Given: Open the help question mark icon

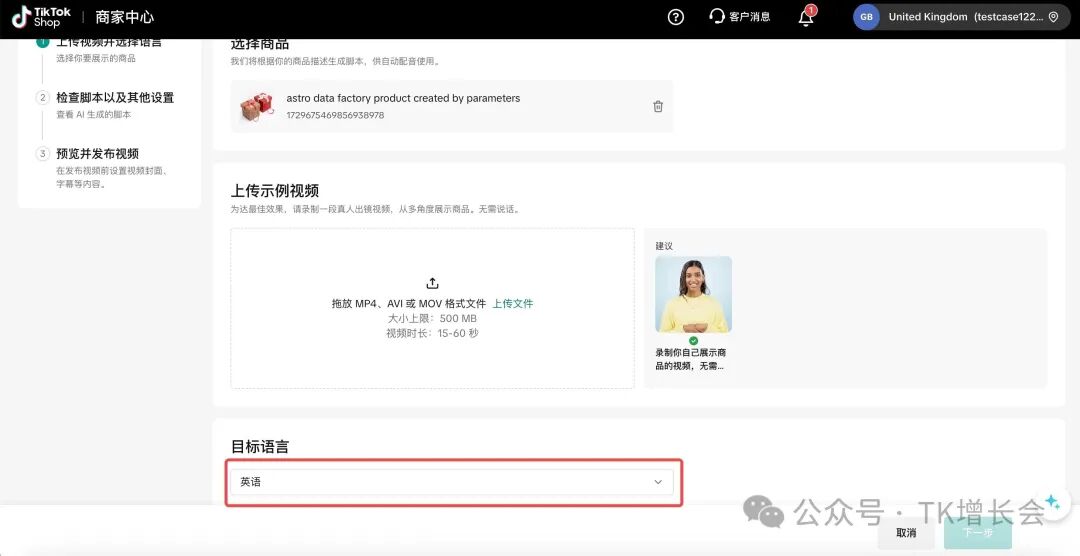Looking at the screenshot, I should coord(676,17).
